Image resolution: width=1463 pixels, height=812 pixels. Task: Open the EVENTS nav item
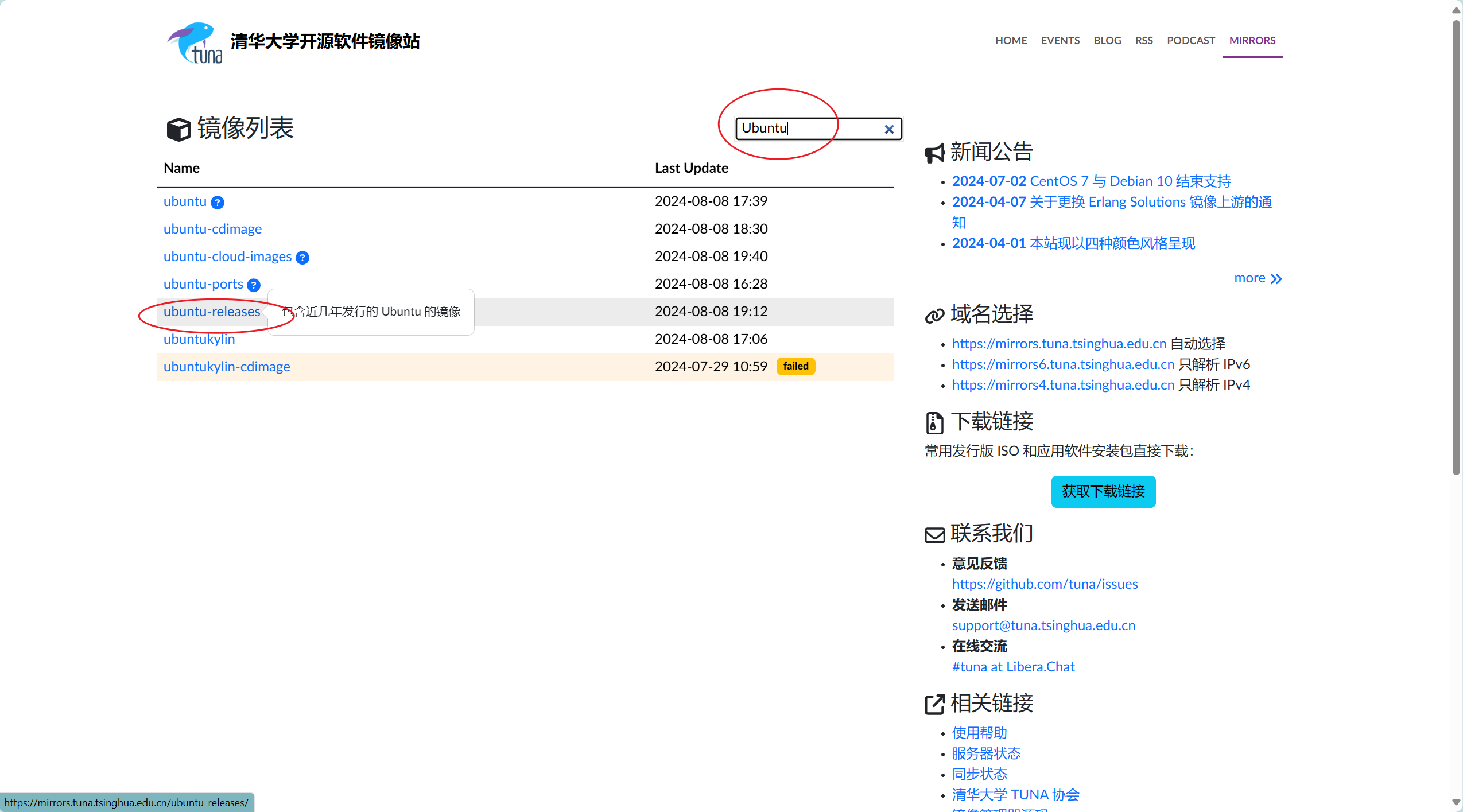click(x=1060, y=41)
